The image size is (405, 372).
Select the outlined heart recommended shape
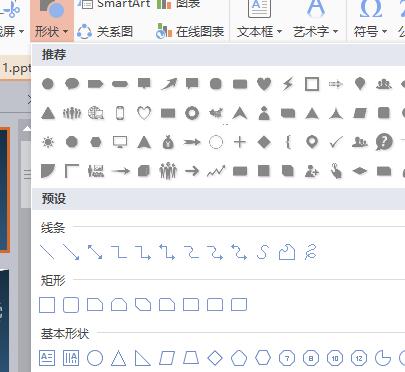coord(144,113)
